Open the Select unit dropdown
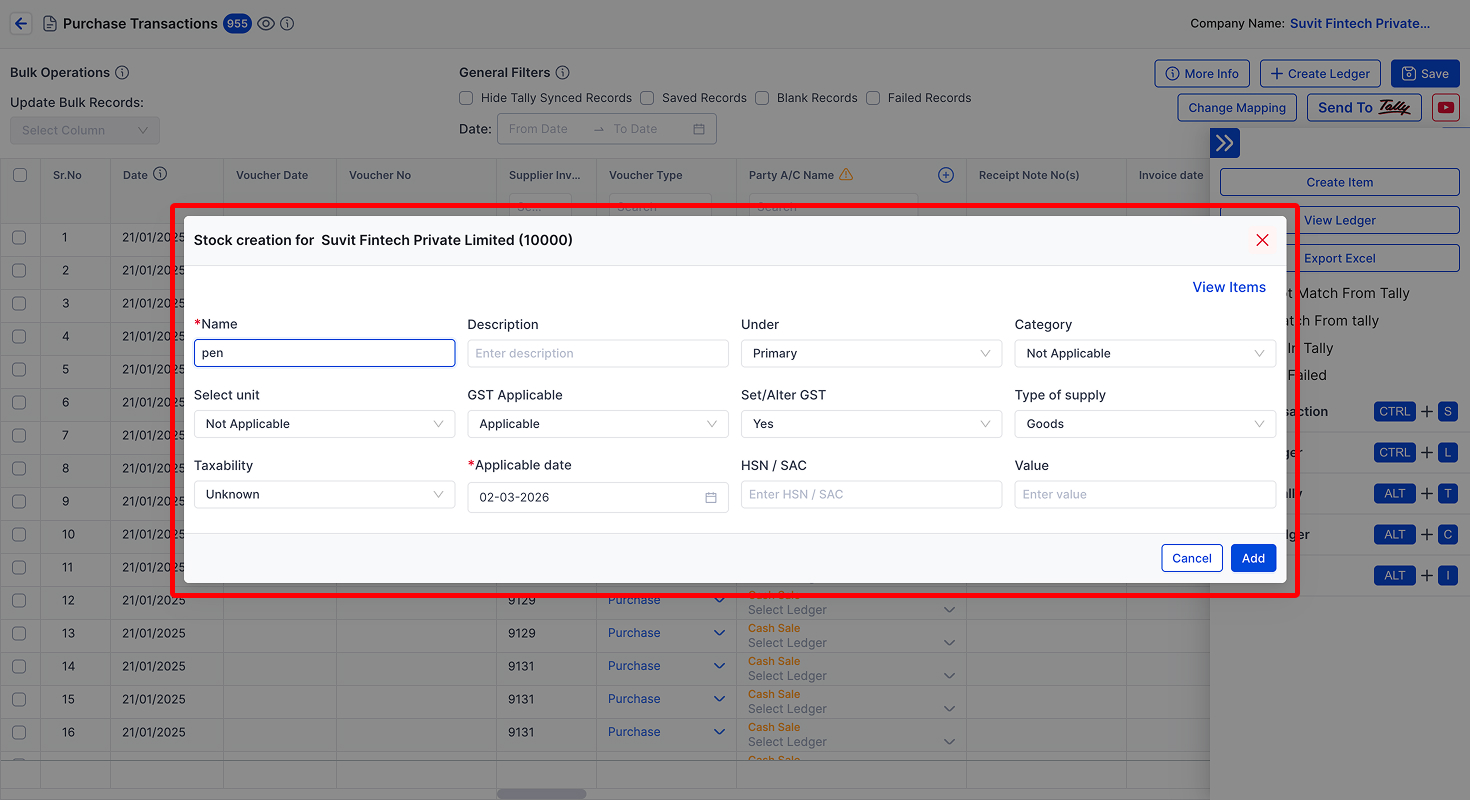Screen dimensions: 1470x800 click(x=324, y=424)
